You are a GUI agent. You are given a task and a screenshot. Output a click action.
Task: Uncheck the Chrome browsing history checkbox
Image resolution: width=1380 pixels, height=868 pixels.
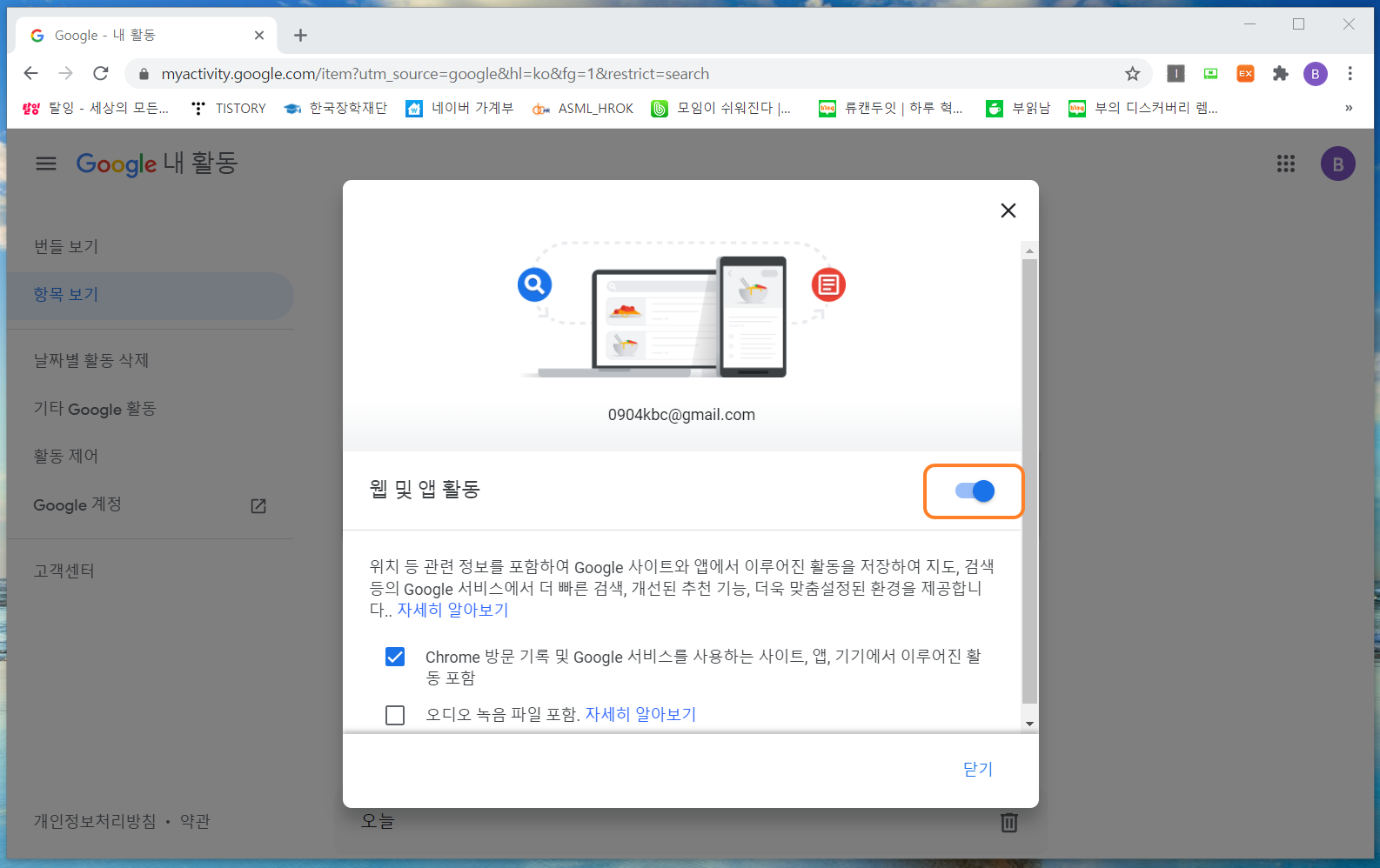click(395, 657)
